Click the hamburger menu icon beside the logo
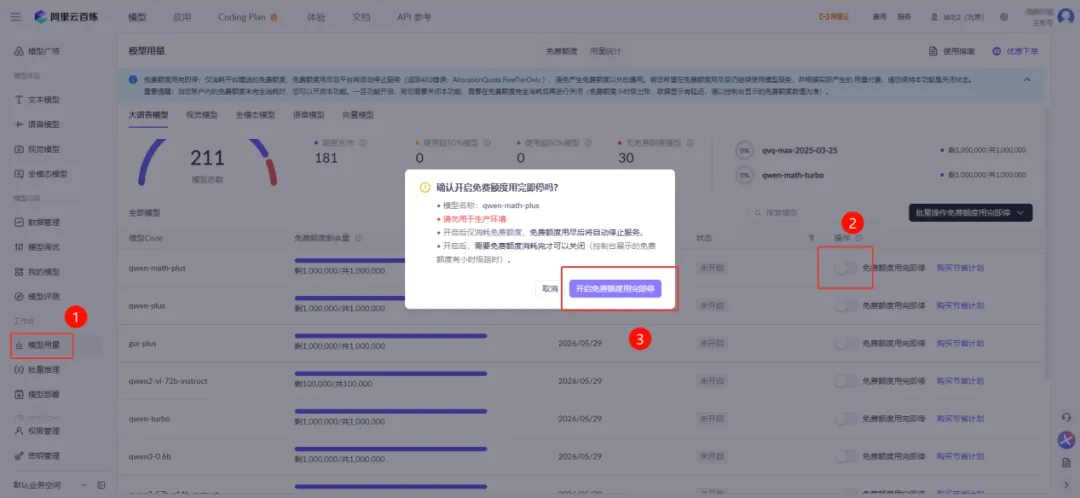 (15, 17)
